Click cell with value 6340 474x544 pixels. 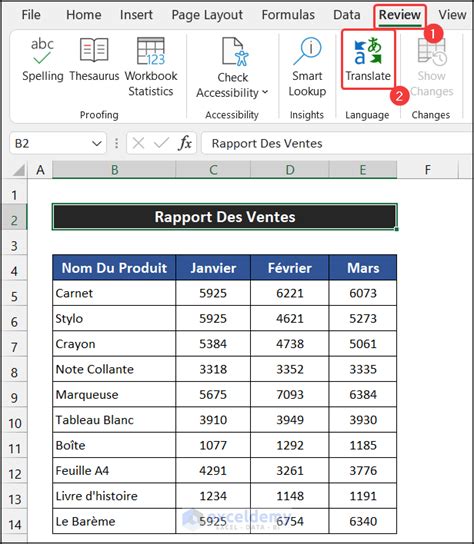coord(363,521)
